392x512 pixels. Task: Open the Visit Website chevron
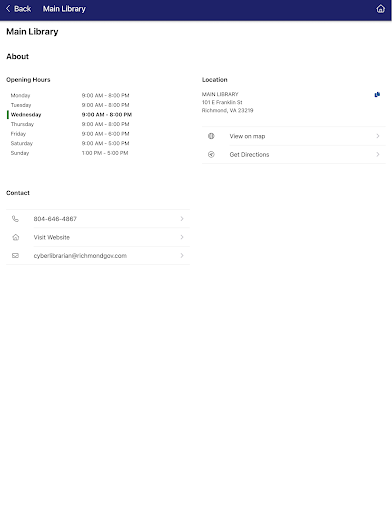click(x=182, y=237)
